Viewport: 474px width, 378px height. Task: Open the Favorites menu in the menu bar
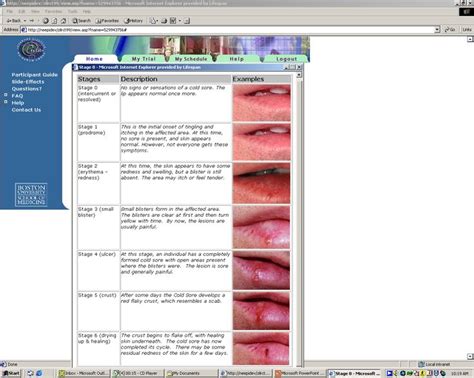(53, 11)
